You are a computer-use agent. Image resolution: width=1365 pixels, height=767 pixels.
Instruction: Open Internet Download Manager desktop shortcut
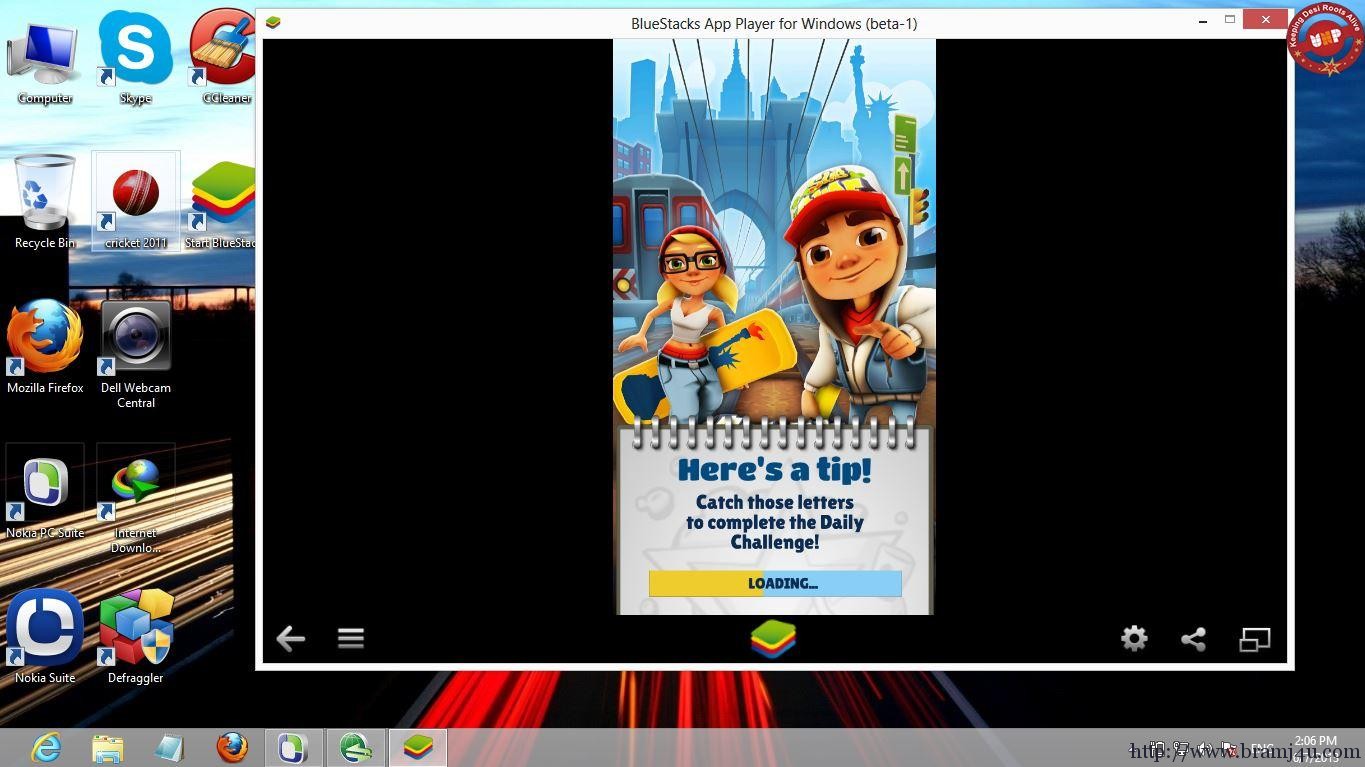(x=136, y=485)
